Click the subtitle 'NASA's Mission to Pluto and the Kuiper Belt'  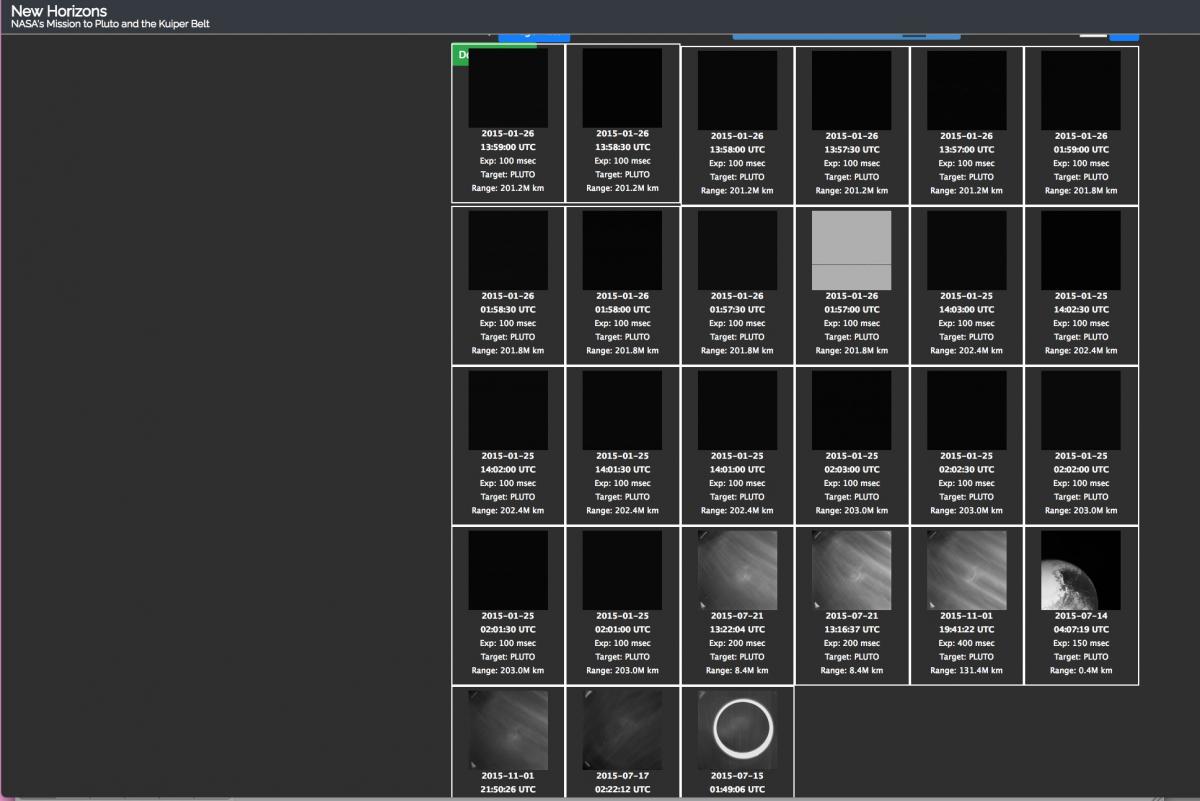(111, 24)
